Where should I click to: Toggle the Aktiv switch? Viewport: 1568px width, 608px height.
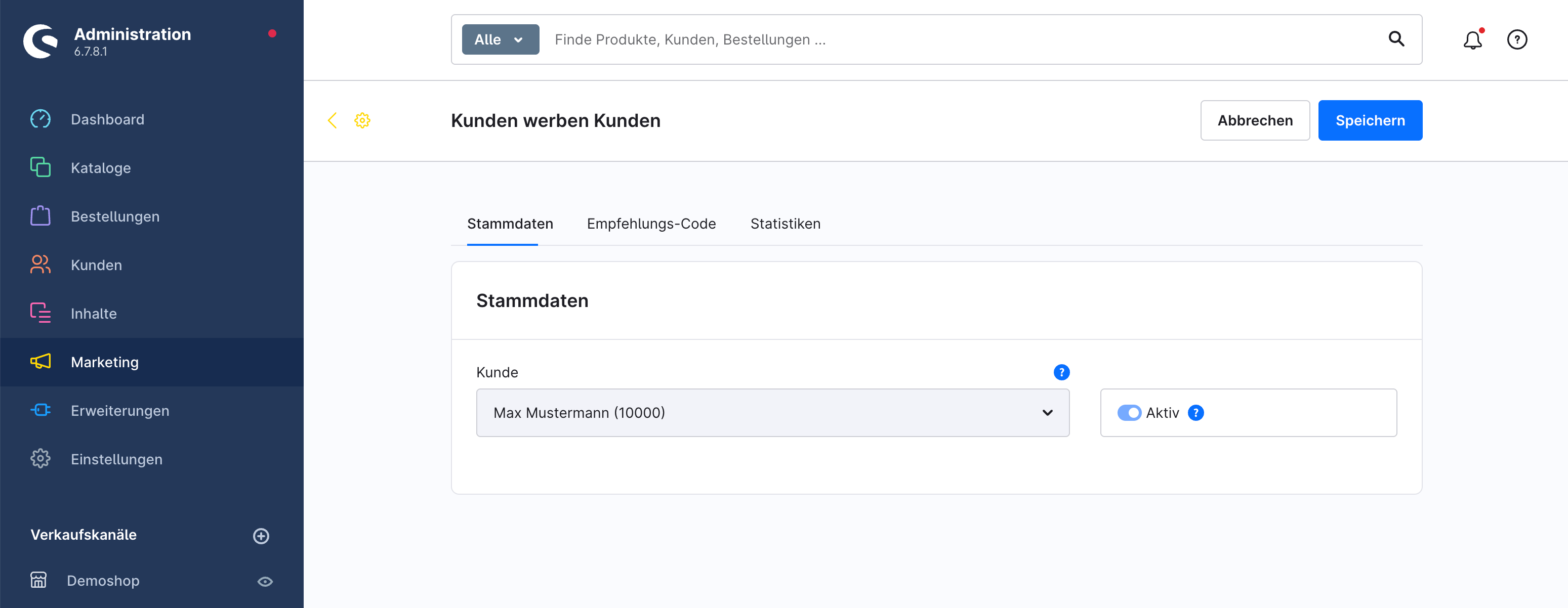pyautogui.click(x=1129, y=413)
